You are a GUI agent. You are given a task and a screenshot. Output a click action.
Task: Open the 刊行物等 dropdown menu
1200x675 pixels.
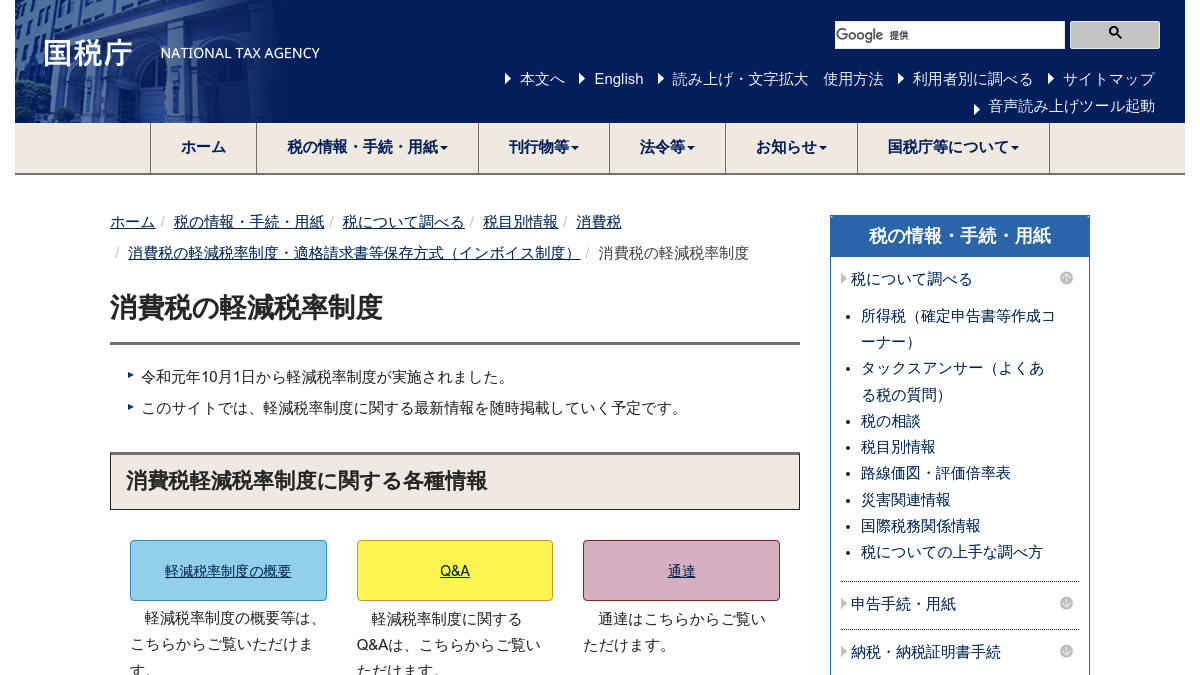(543, 148)
